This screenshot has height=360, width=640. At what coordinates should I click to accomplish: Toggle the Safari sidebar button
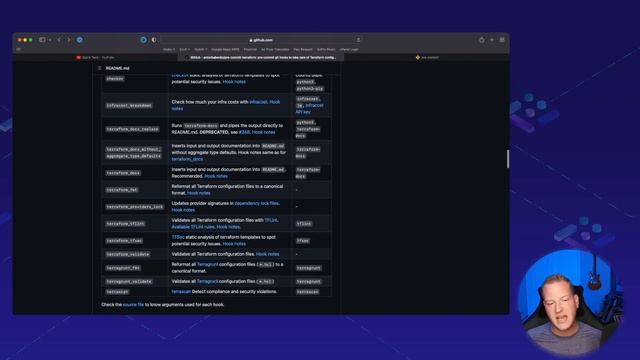pos(42,40)
